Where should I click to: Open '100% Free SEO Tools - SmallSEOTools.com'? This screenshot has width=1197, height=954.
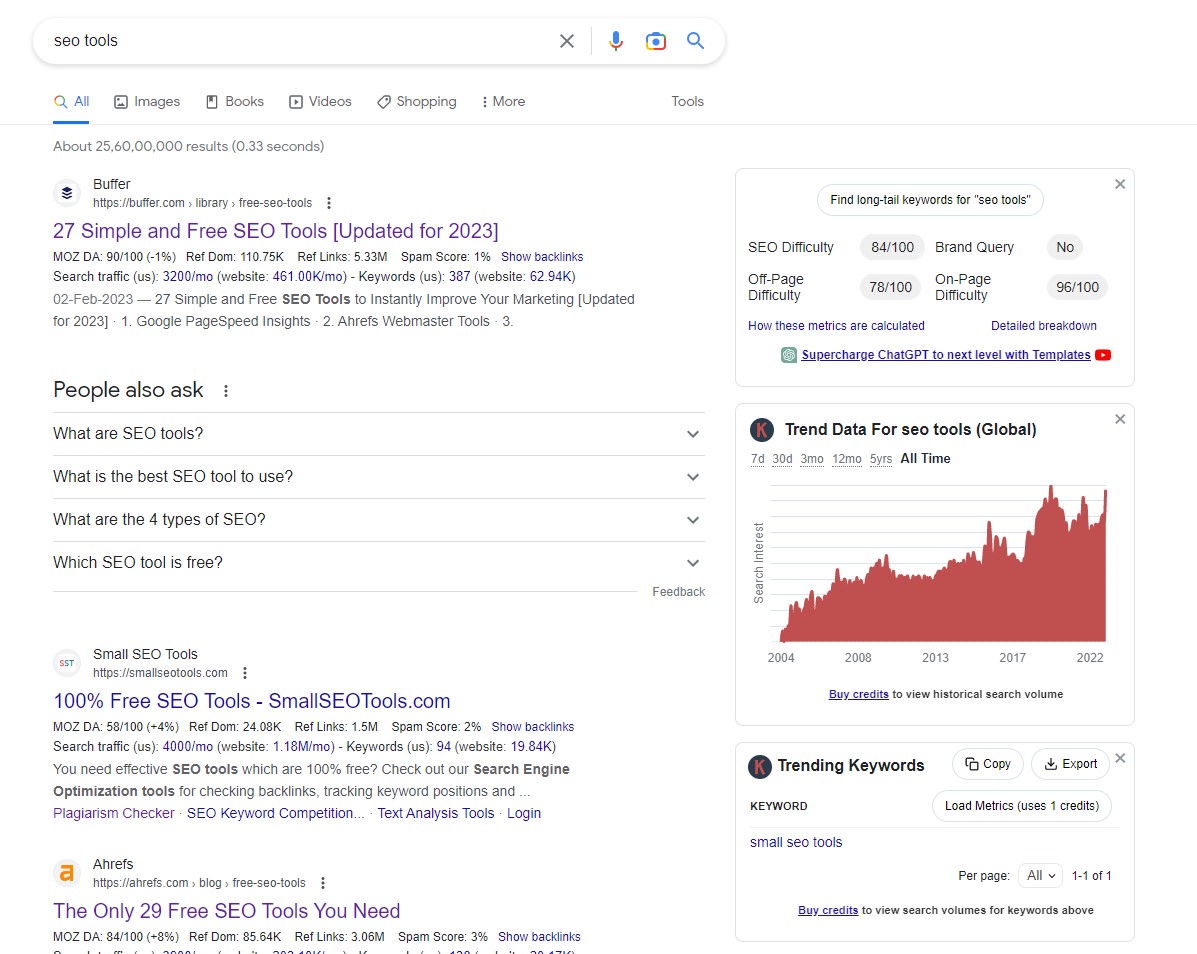(x=252, y=701)
